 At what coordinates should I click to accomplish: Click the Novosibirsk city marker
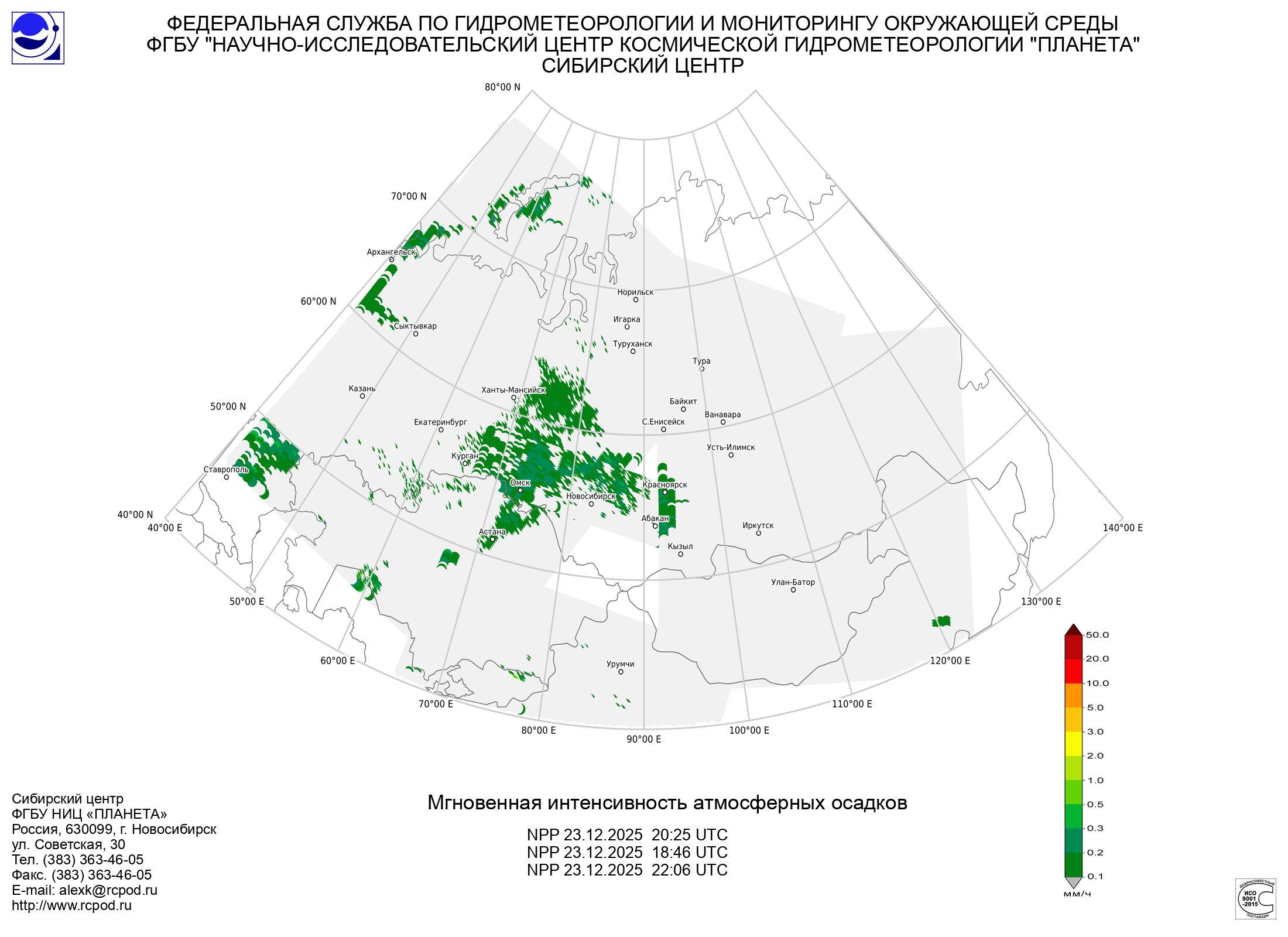(591, 504)
